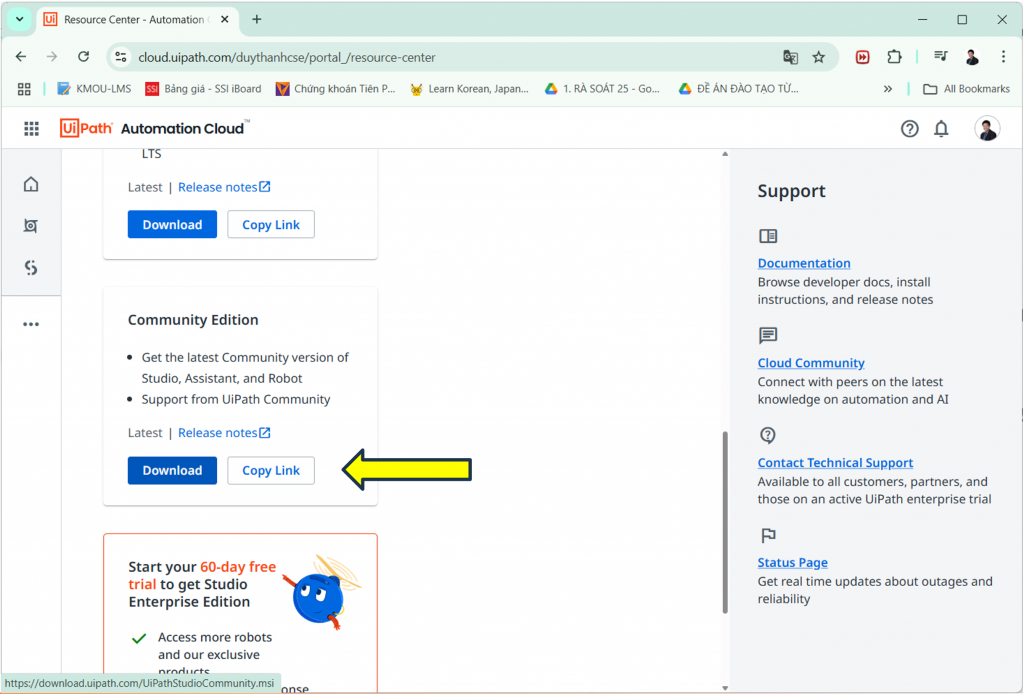
Task: Select the Resource Center browser tab
Action: point(137,20)
